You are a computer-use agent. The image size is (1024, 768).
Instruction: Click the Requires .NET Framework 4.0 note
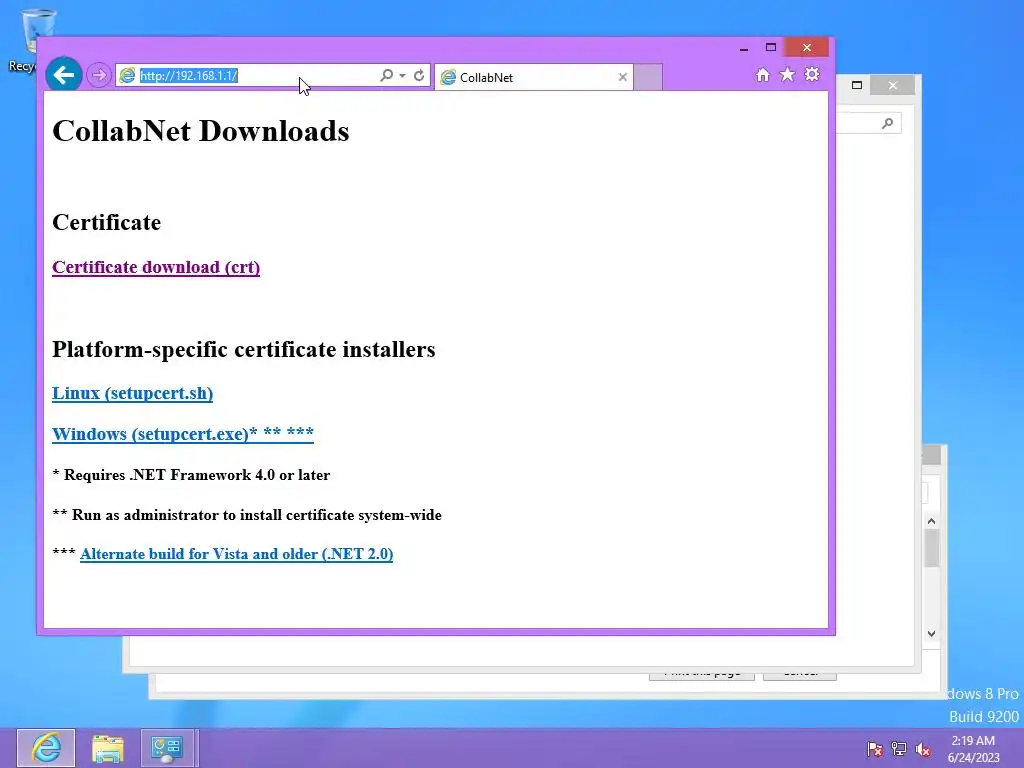[191, 475]
